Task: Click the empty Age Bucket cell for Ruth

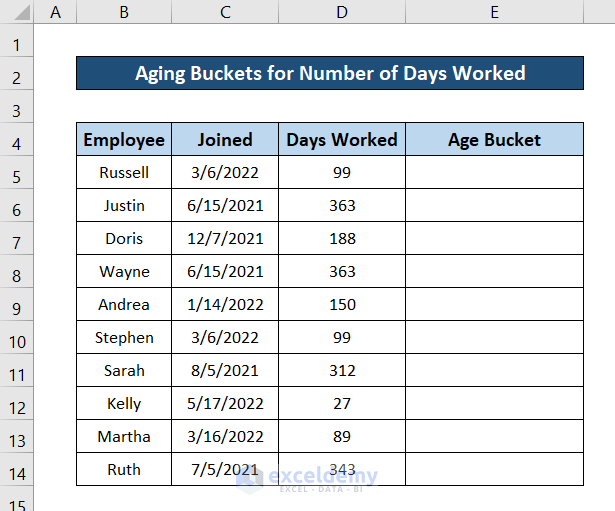Action: point(494,470)
